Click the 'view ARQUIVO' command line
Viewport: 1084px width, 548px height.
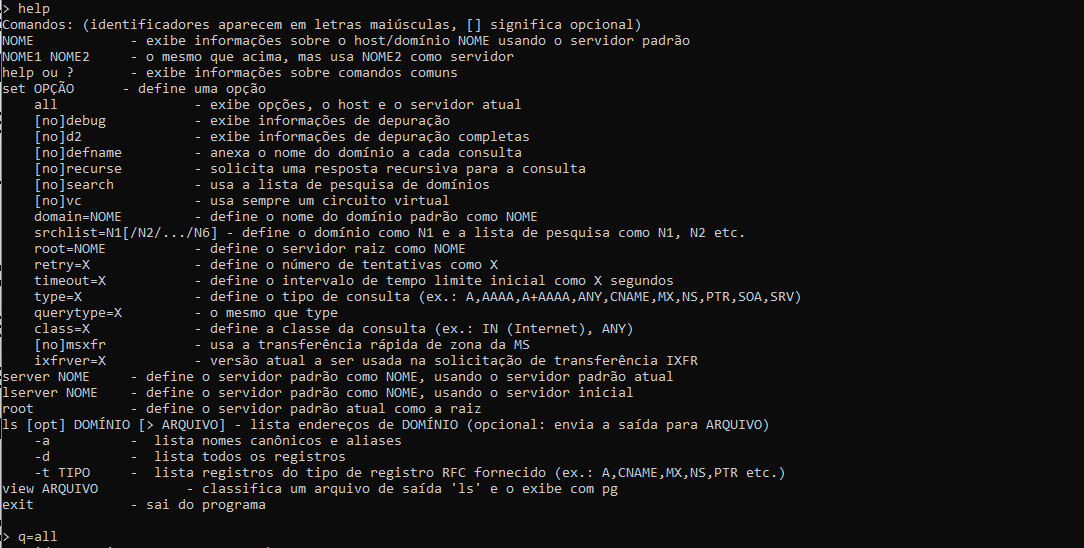pyautogui.click(x=50, y=488)
